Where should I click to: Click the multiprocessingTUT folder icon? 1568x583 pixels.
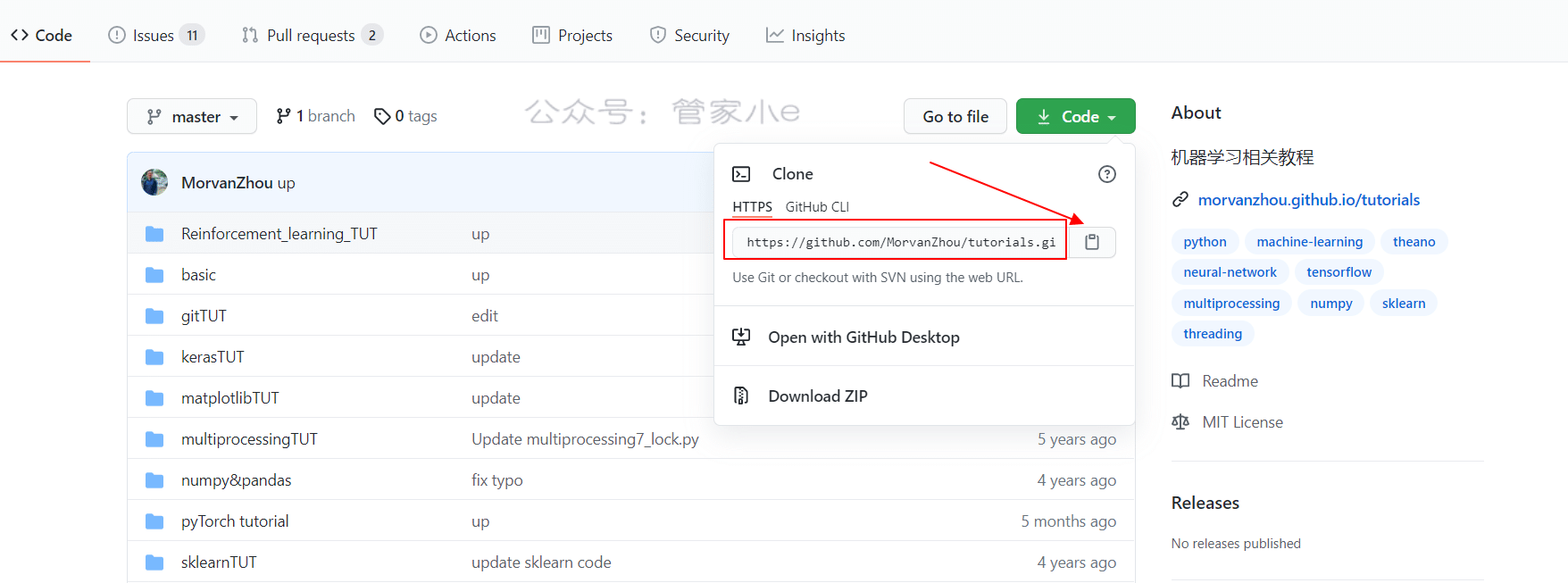coord(154,439)
